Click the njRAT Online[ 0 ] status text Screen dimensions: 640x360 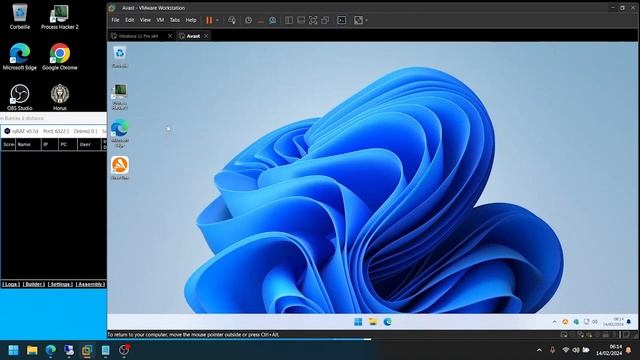[85, 131]
